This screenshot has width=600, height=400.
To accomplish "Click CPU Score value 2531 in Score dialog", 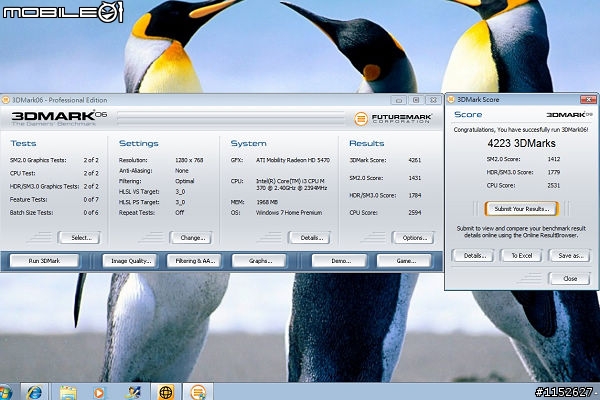I will coord(553,185).
